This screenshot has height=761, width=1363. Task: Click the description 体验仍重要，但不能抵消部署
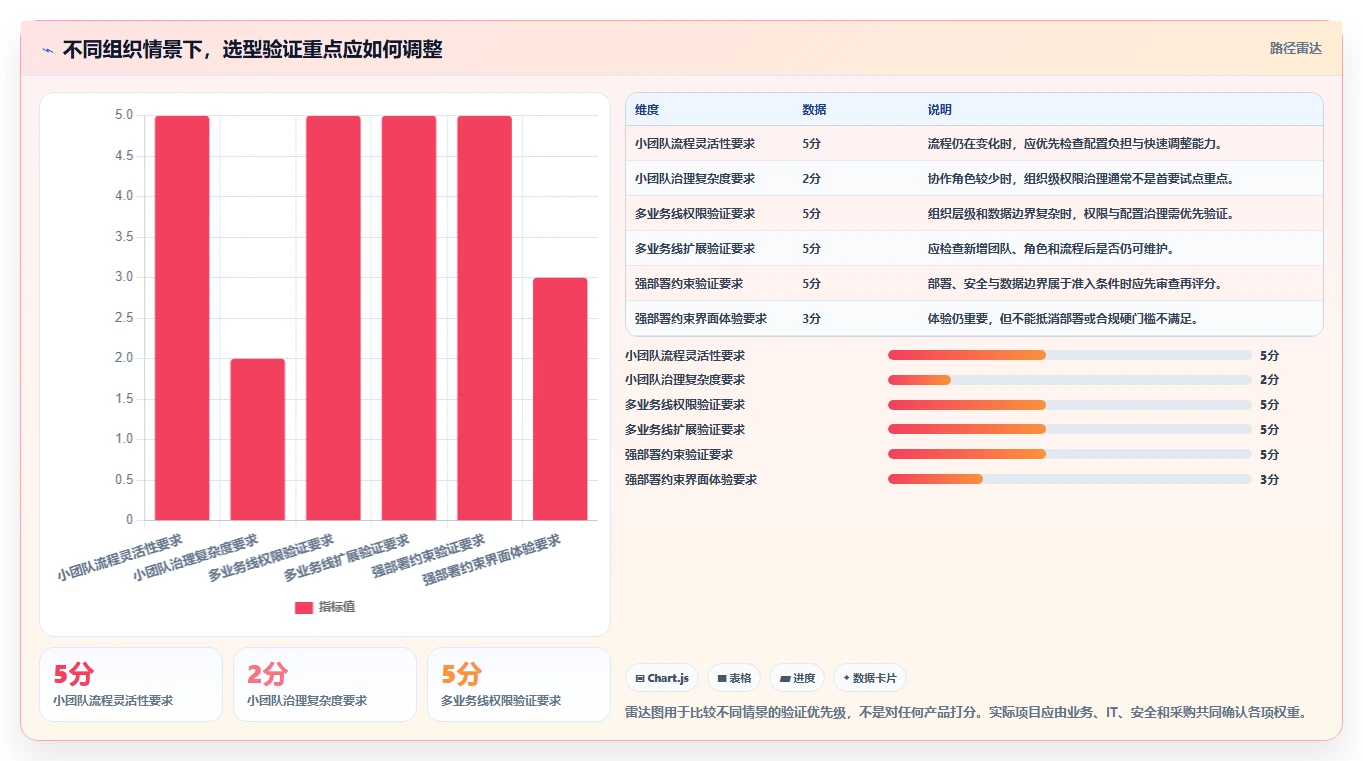[1063, 319]
